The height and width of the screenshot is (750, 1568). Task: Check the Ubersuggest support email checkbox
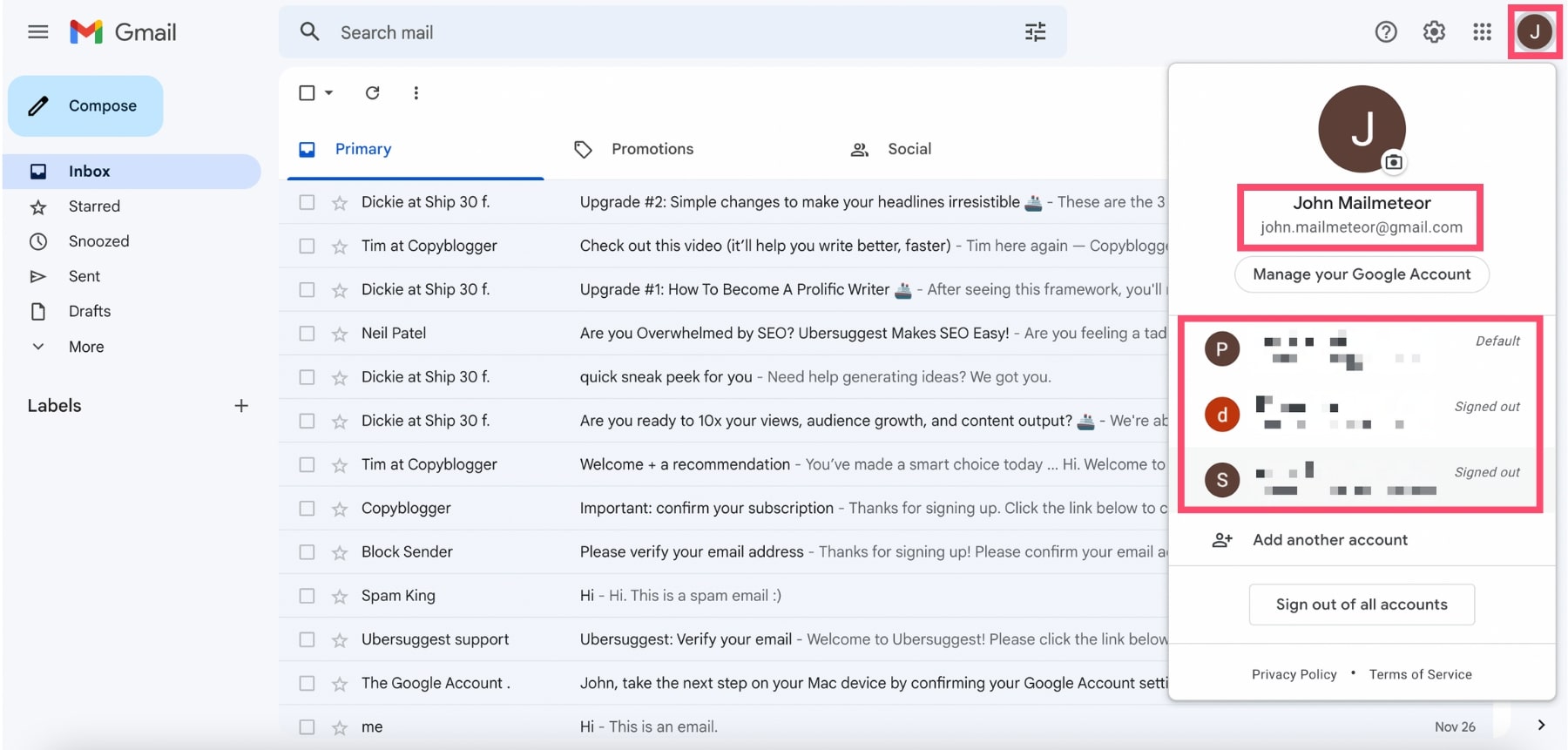point(307,639)
